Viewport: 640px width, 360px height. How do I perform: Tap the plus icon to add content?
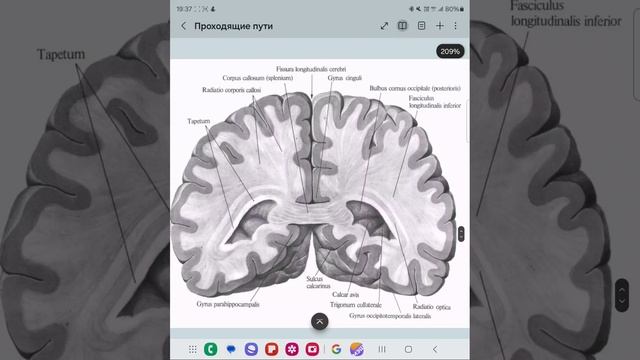440,26
